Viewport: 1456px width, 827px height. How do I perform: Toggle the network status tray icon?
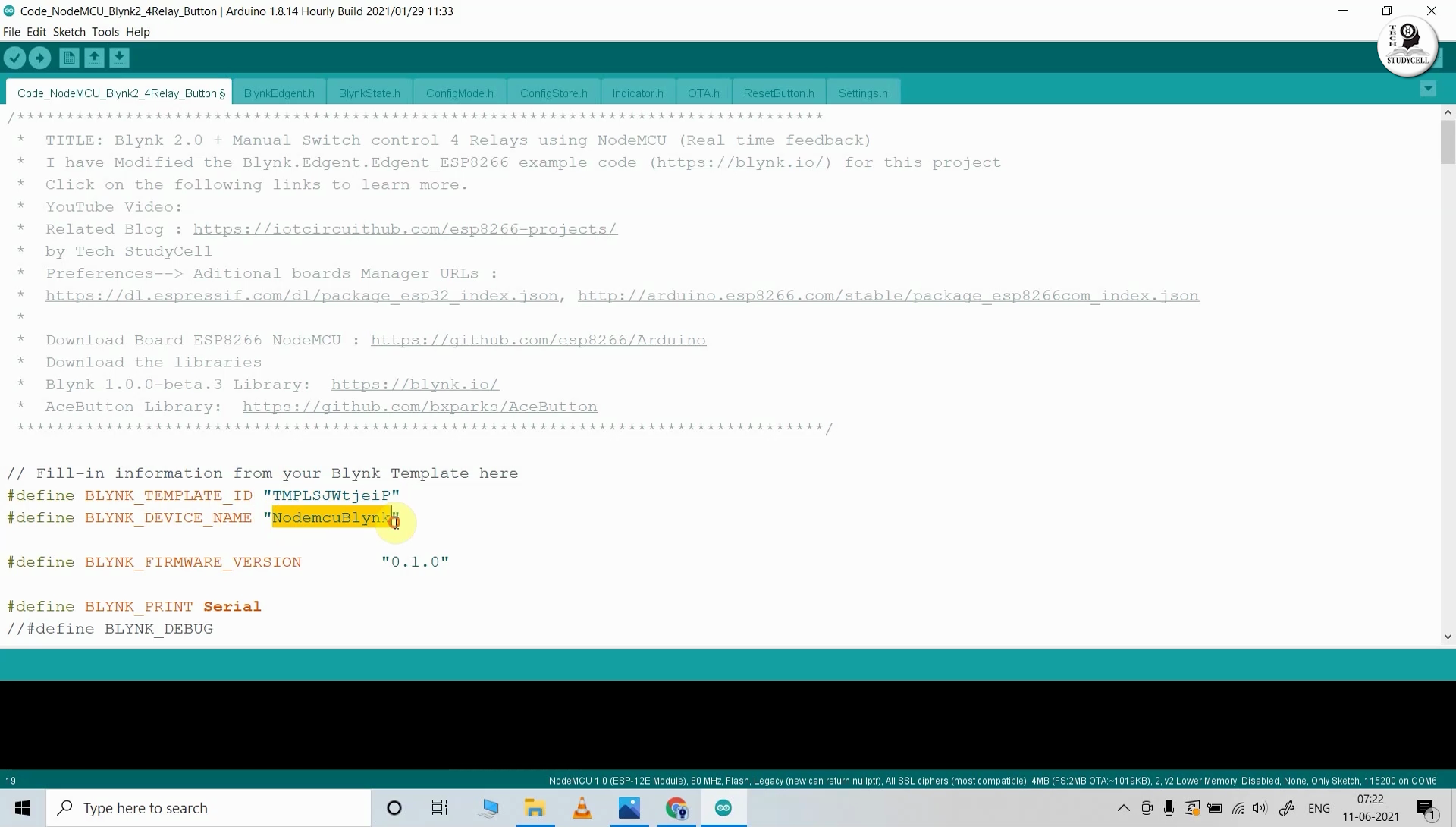1238,808
